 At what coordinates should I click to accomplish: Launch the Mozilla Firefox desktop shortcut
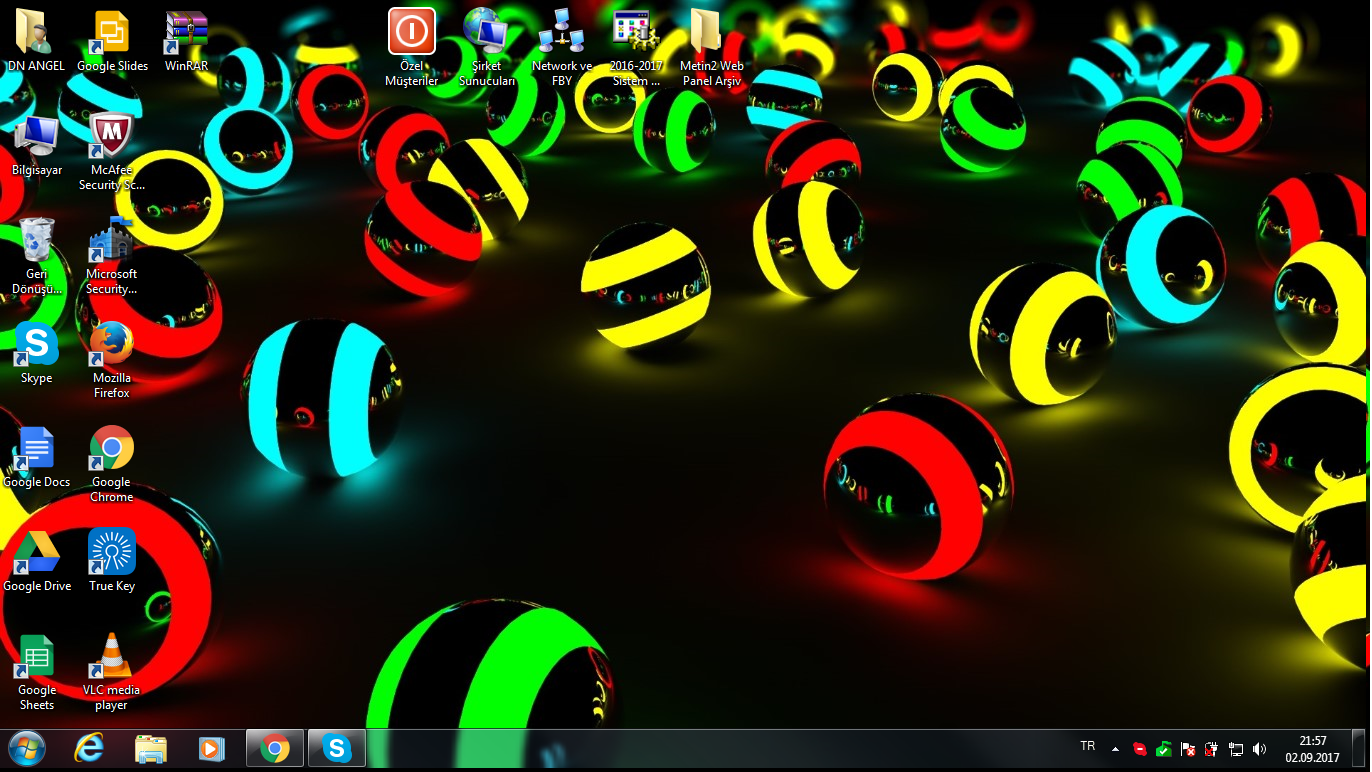pos(112,360)
